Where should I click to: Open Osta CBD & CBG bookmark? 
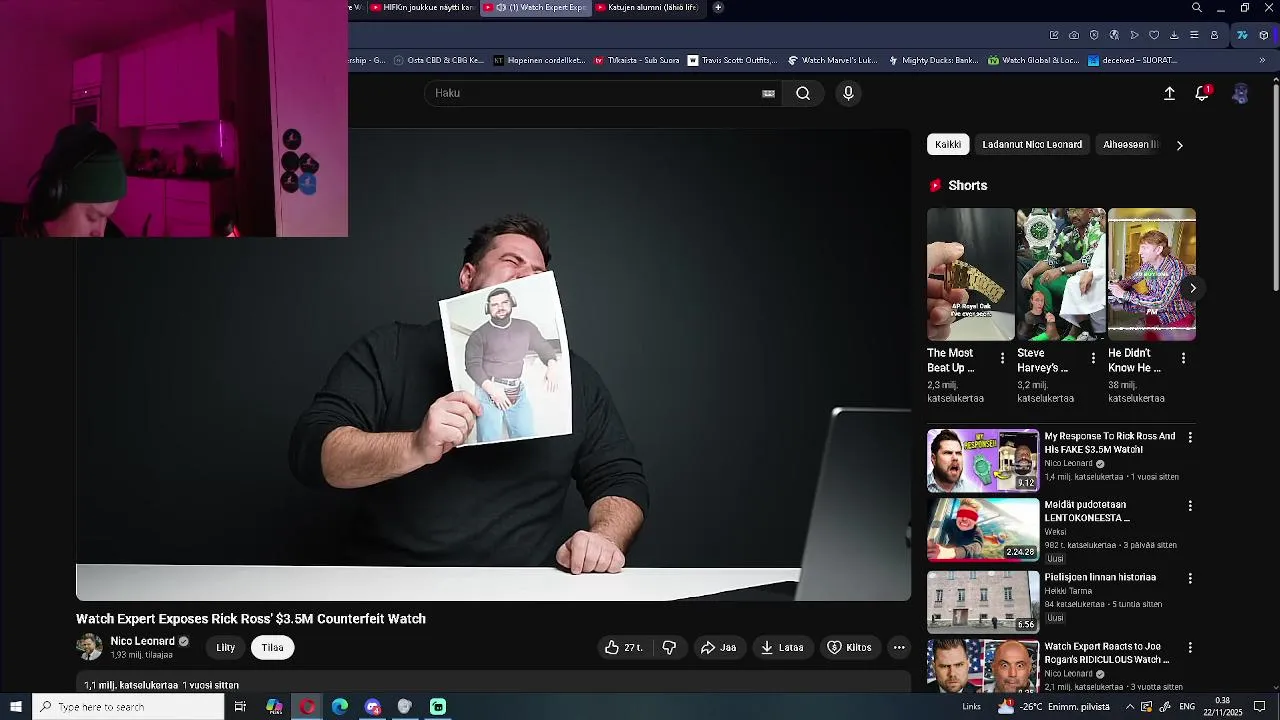click(x=439, y=60)
